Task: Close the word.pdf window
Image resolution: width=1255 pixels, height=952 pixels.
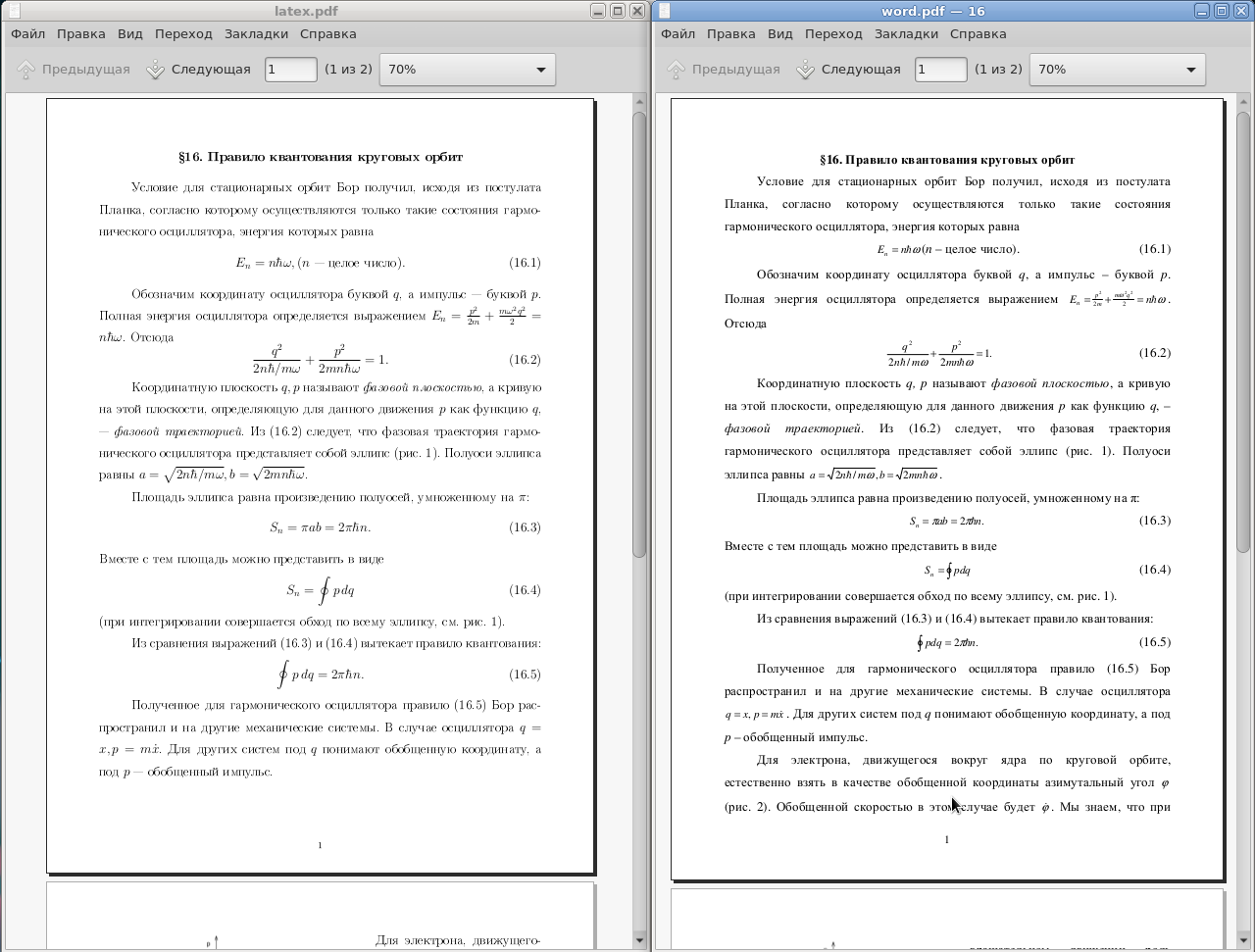Action: tap(1241, 11)
